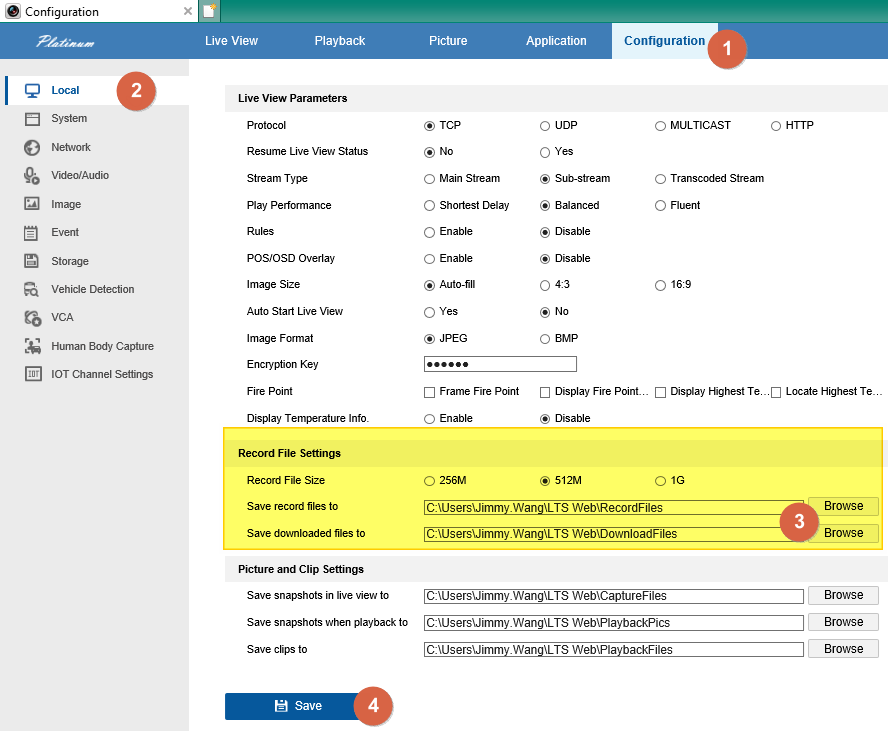Open Event calendar icon in sidebar

[32, 232]
